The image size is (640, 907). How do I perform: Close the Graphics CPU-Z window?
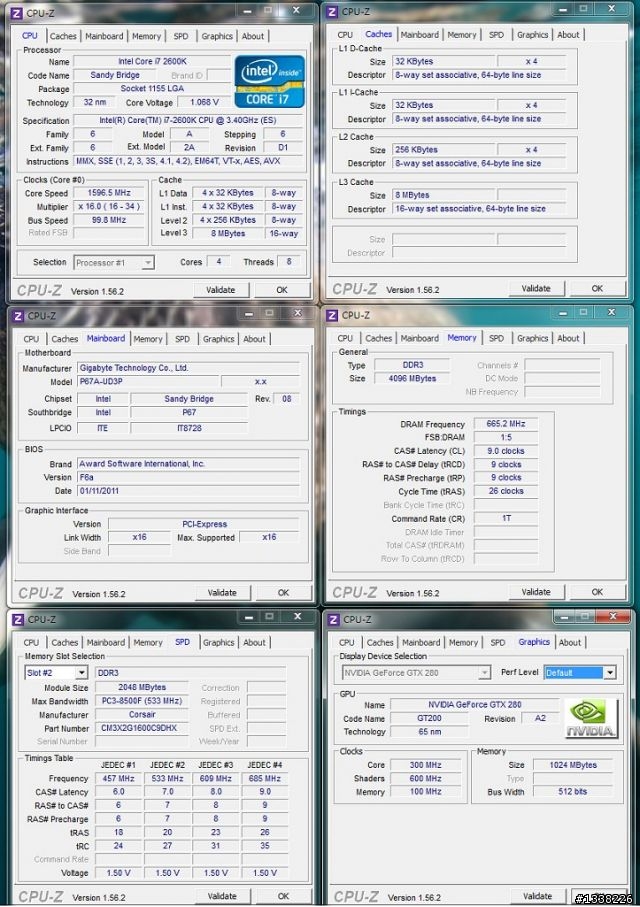(x=613, y=617)
